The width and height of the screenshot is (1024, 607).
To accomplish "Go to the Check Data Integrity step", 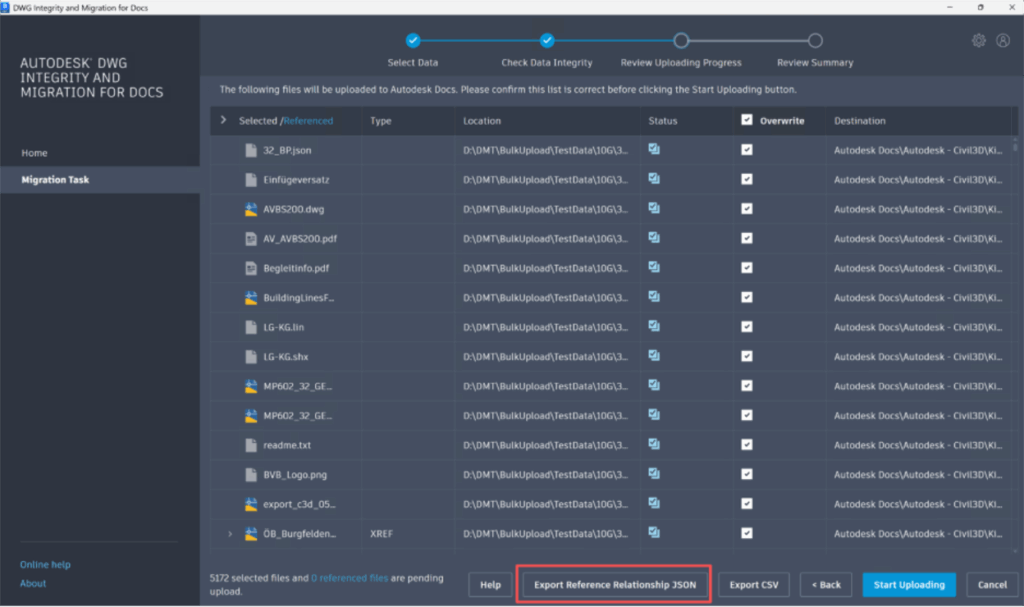I will 547,41.
